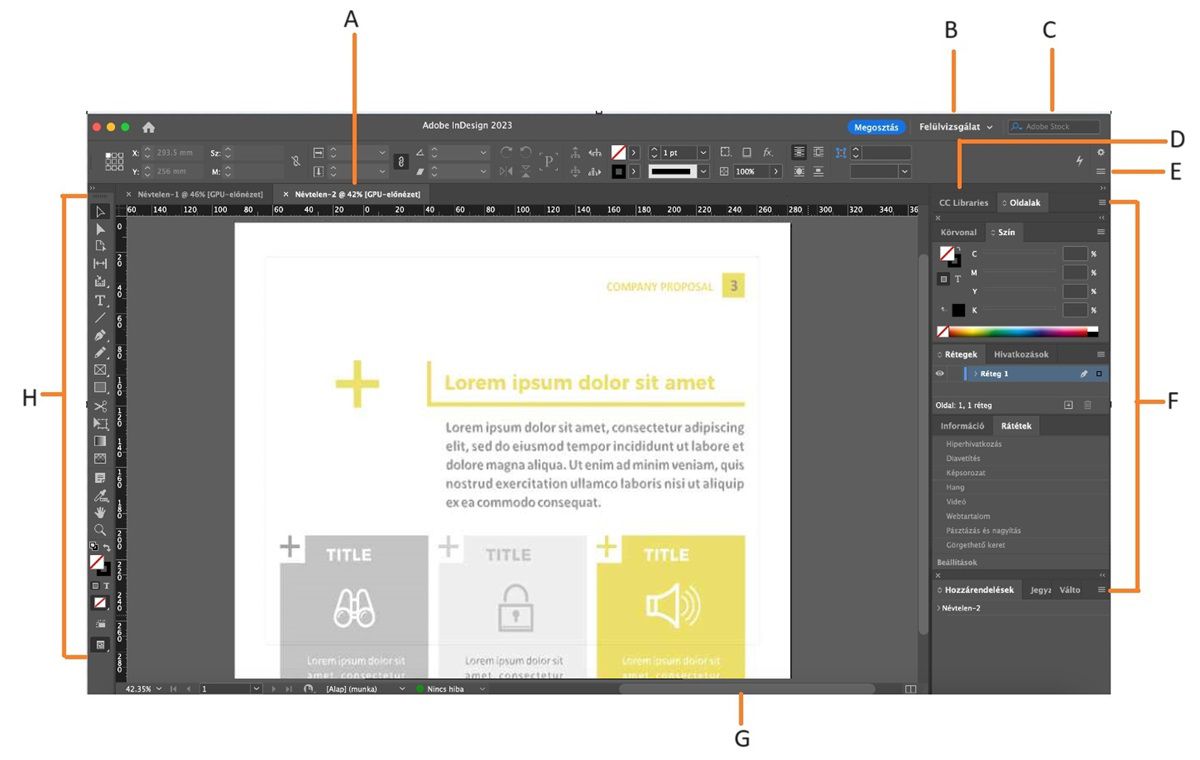Click the reference point locator grid

tap(114, 162)
